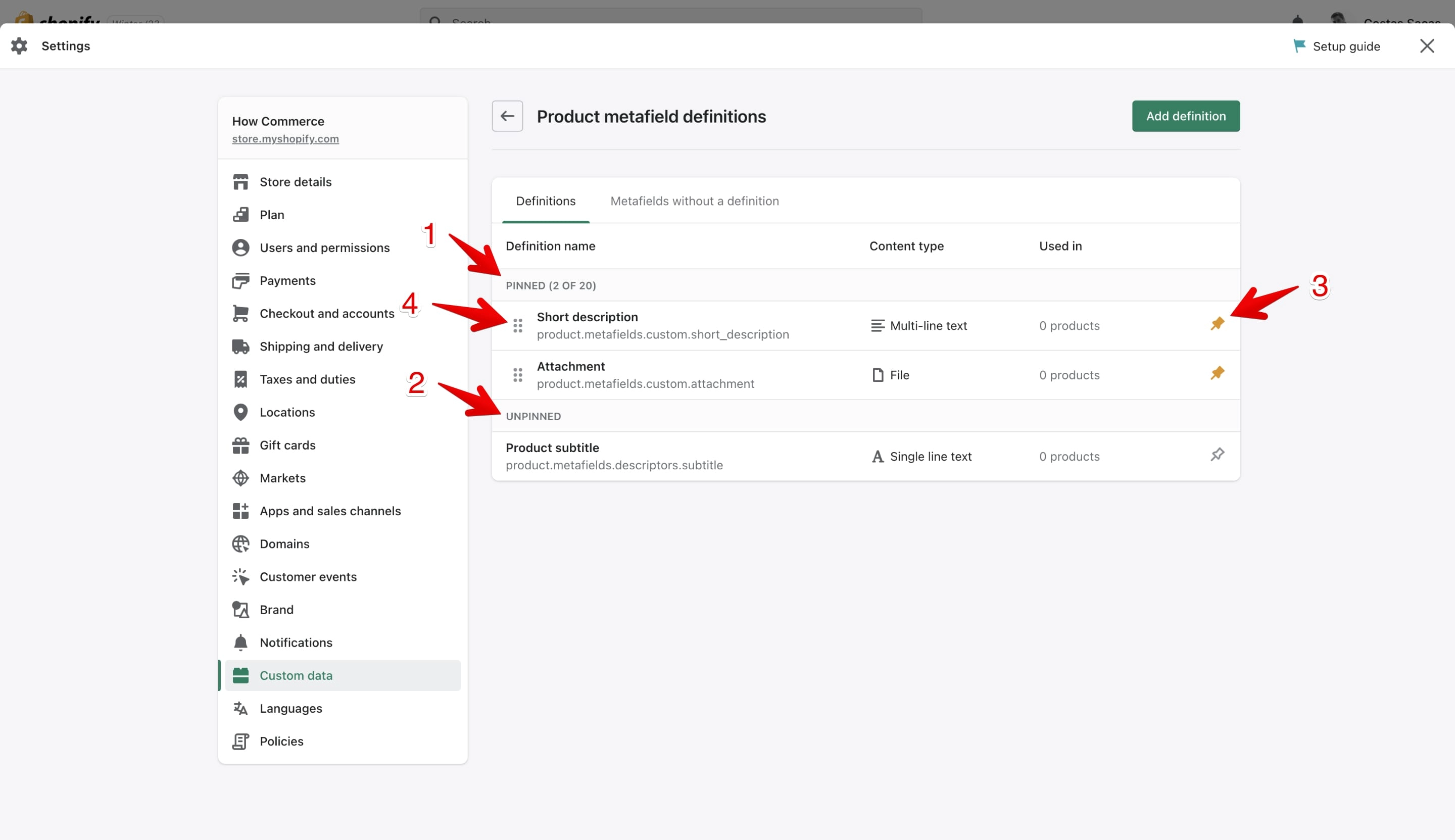Open Metafields without a definition tab
Viewport: 1455px width, 840px height.
pos(695,201)
